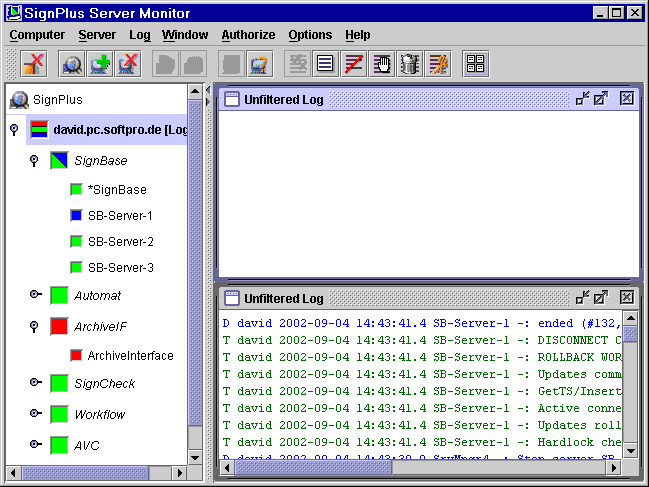Open the Authorize menu
Image resolution: width=649 pixels, height=487 pixels.
click(247, 35)
